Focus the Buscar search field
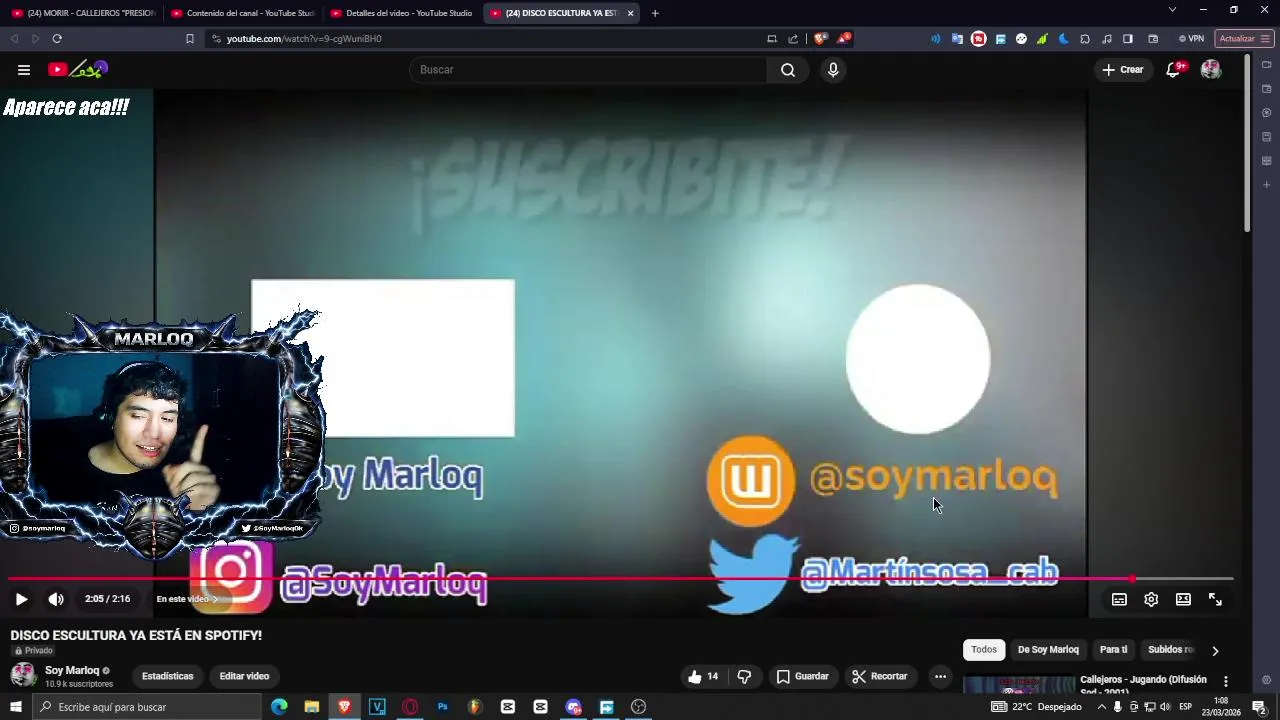Viewport: 1280px width, 720px height. click(x=590, y=70)
